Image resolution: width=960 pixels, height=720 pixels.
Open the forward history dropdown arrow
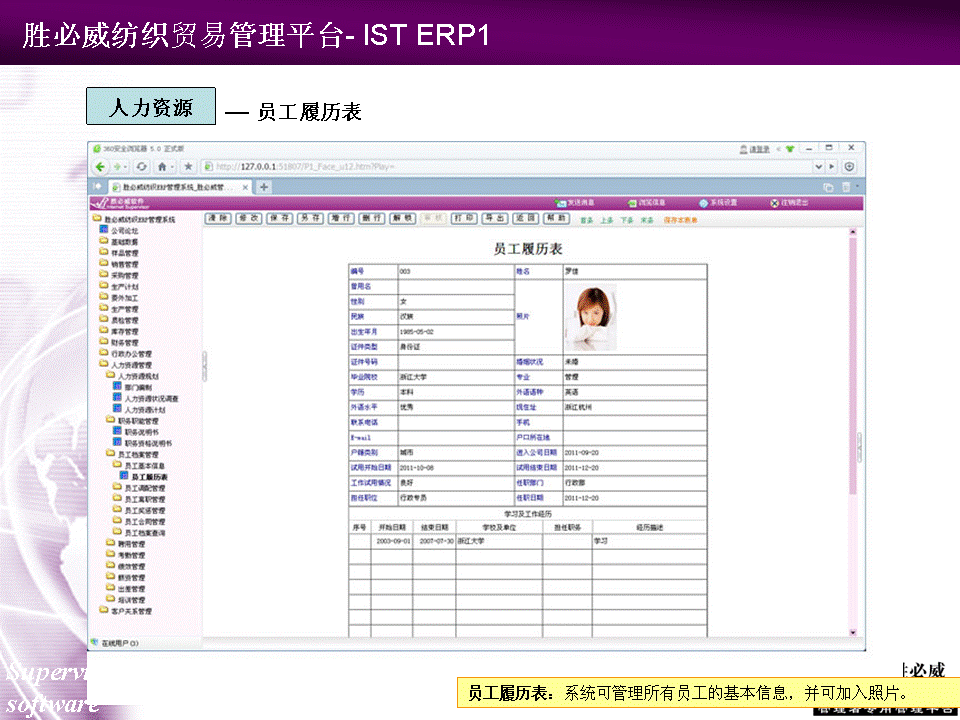click(126, 167)
